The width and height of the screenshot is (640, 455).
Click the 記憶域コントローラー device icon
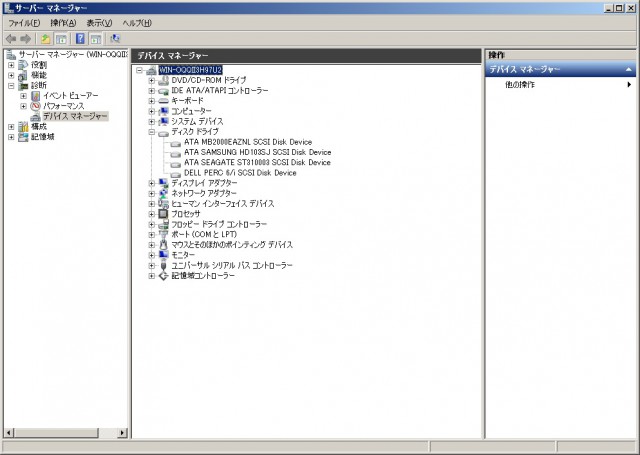(164, 276)
